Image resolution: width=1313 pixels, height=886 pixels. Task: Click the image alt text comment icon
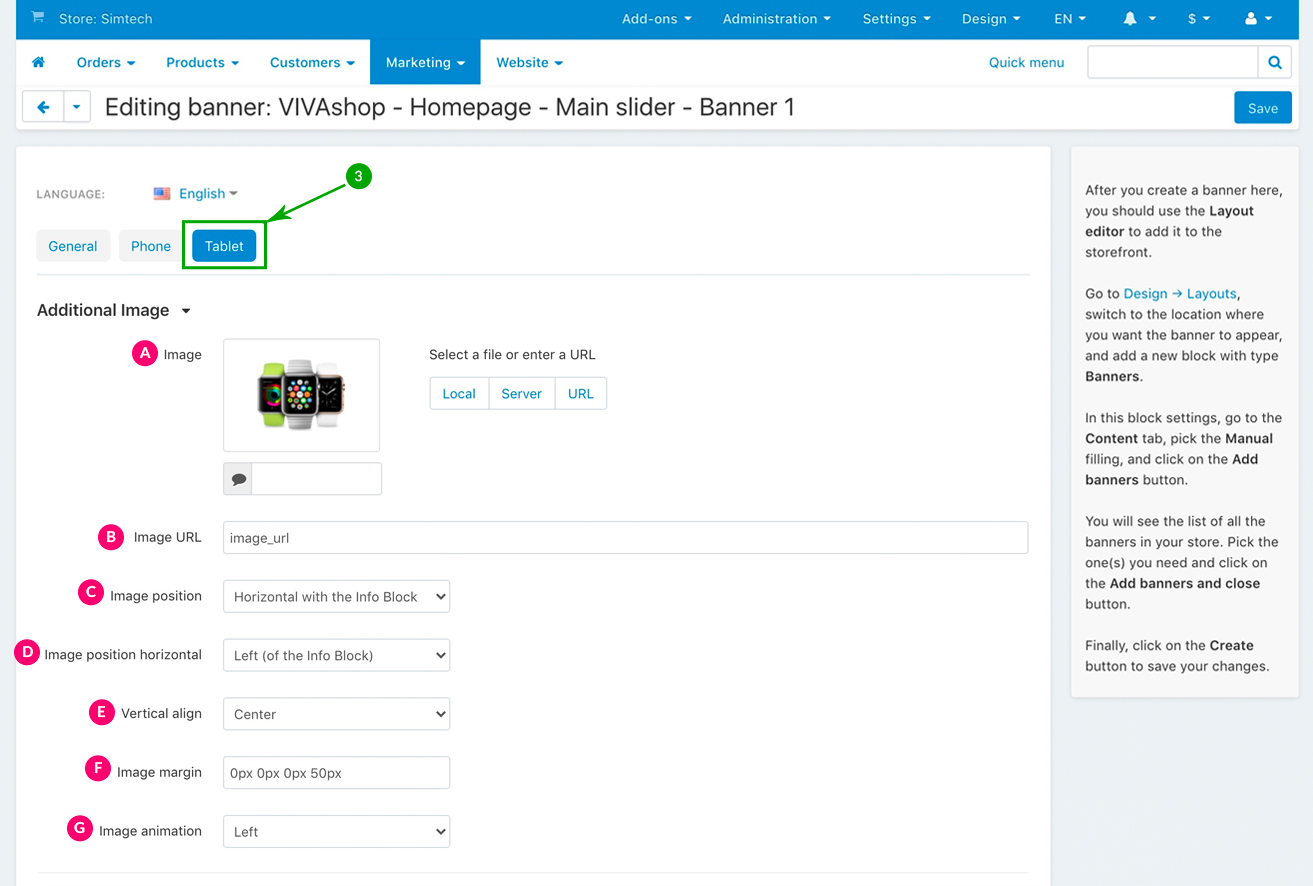(238, 479)
